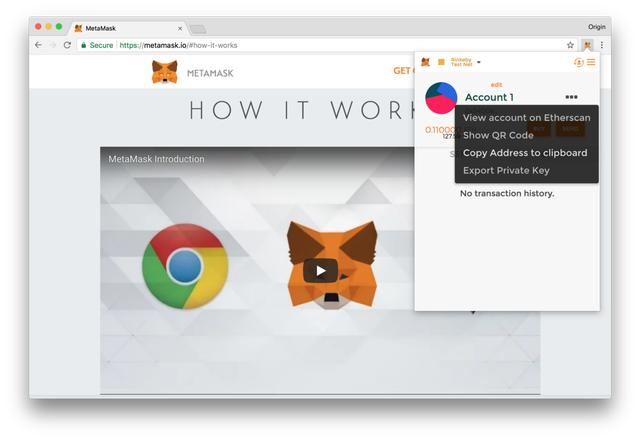
Task: Reload the page
Action: pos(67,45)
